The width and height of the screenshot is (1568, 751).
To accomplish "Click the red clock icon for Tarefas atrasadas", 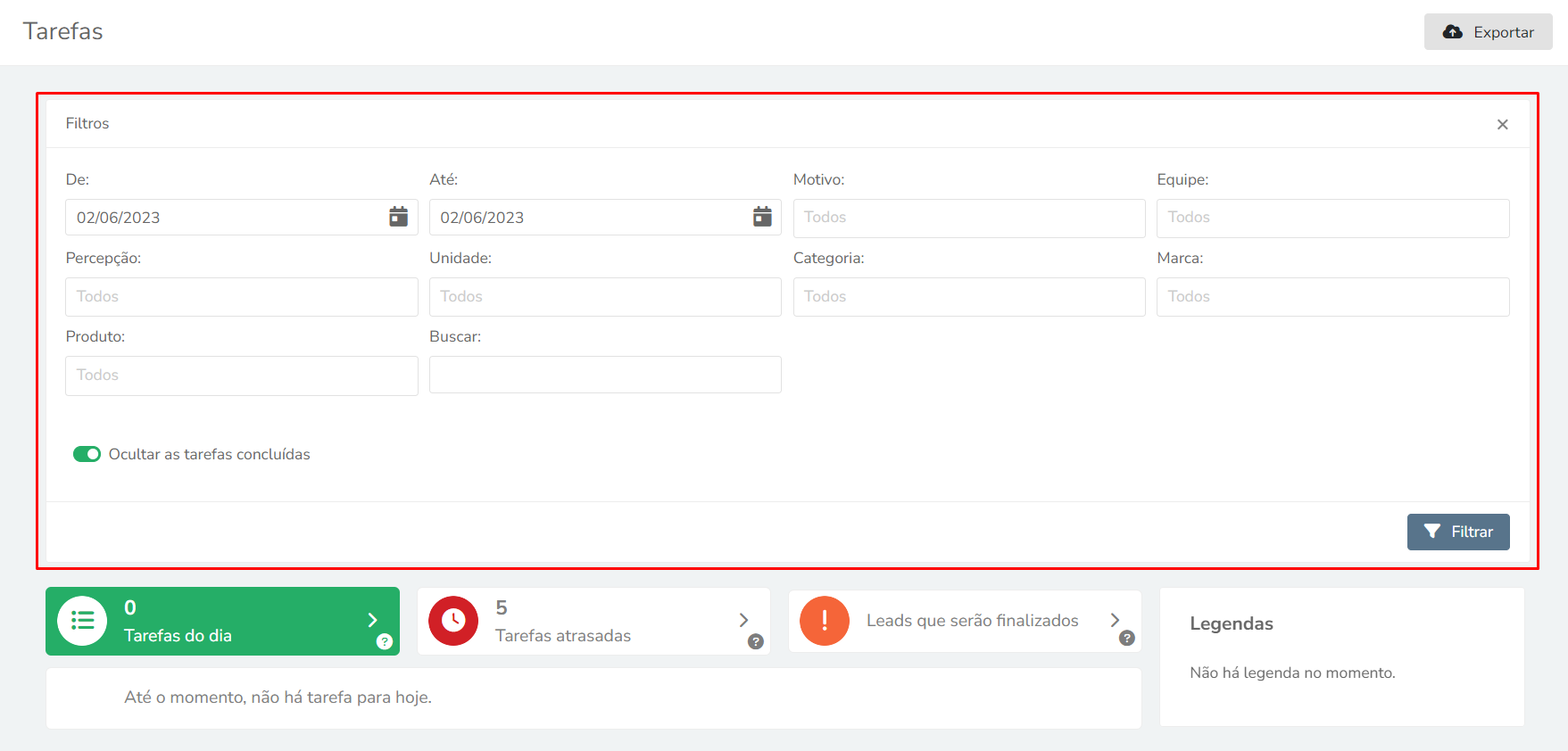I will point(453,621).
